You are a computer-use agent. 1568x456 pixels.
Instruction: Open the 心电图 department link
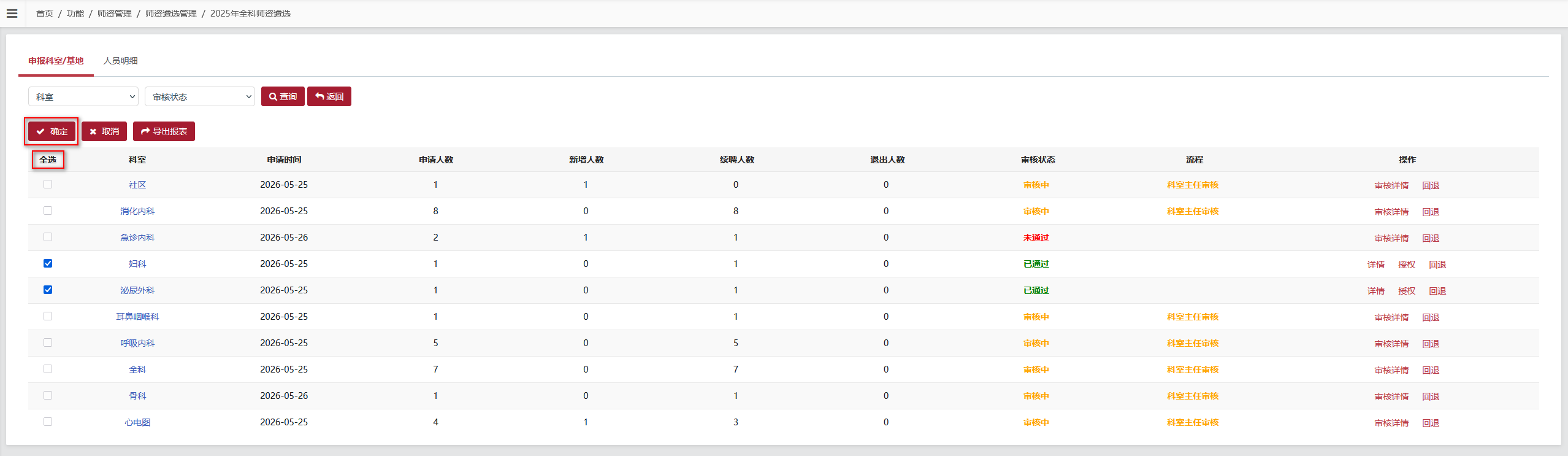(137, 422)
